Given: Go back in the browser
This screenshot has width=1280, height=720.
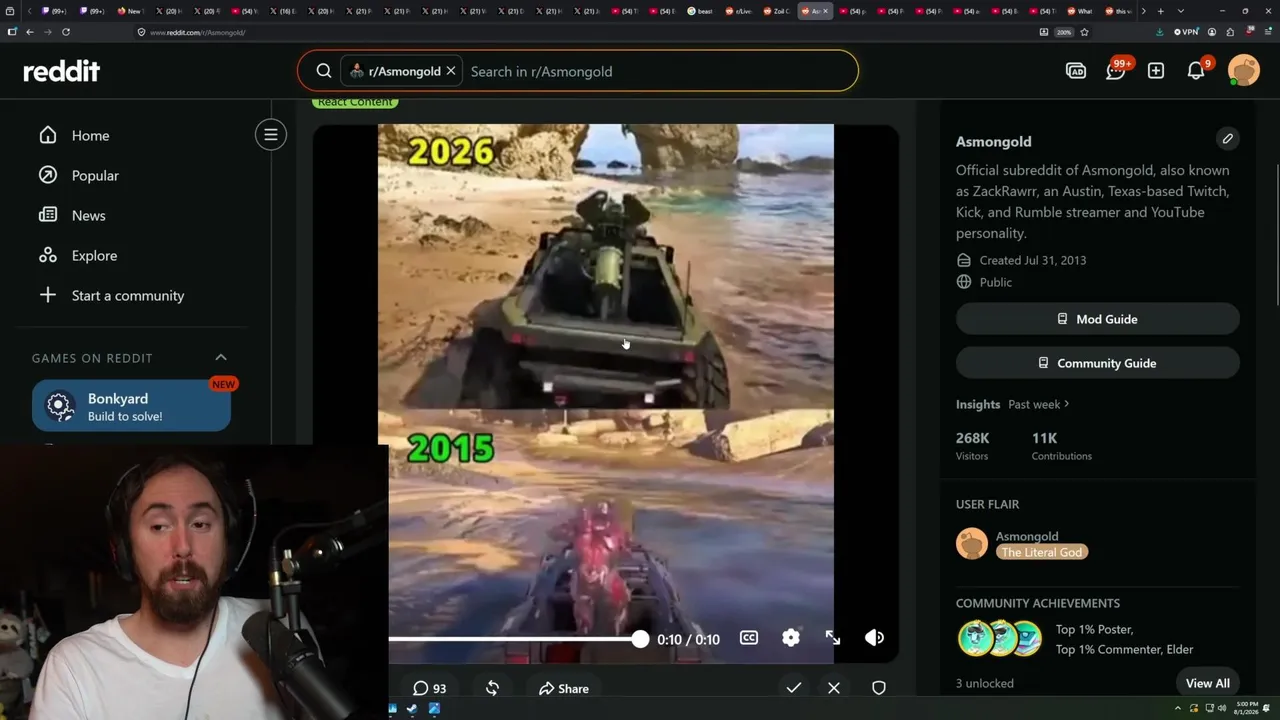Looking at the screenshot, I should (30, 32).
